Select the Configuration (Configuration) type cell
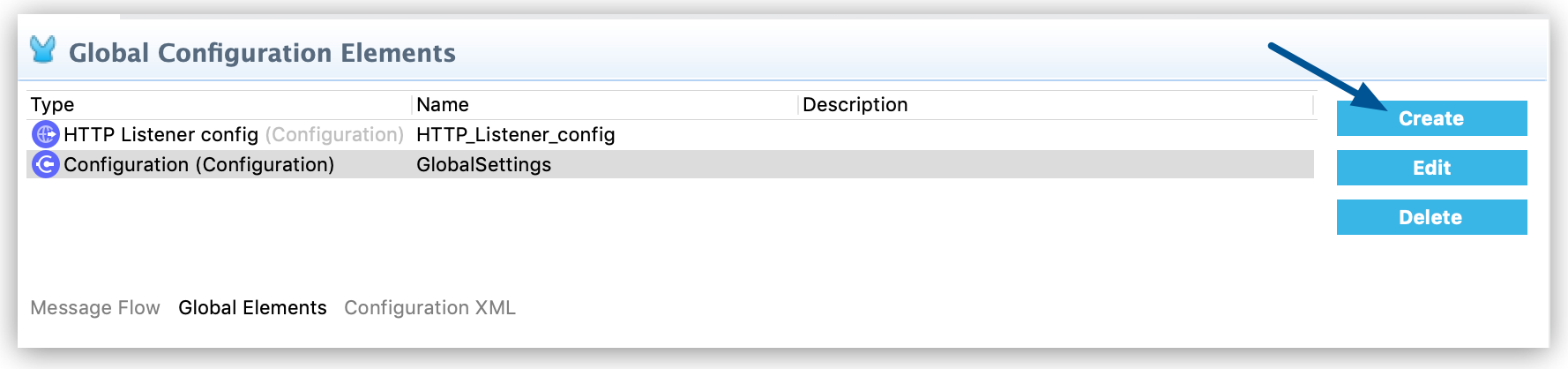This screenshot has height=369, width=1568. [198, 164]
